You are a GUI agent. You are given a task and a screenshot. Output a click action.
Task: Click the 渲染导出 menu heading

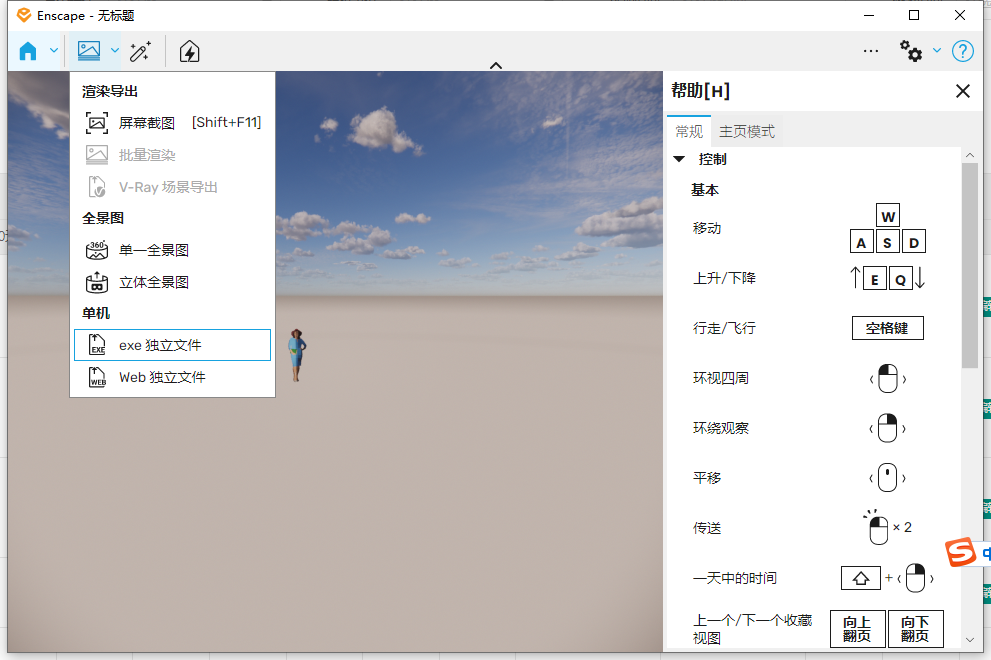(x=110, y=92)
